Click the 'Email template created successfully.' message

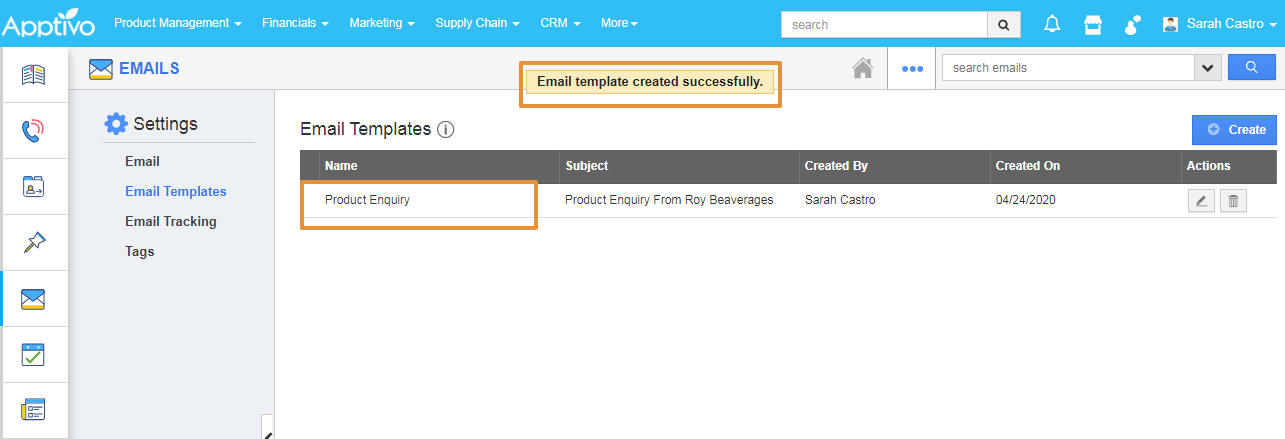pos(650,82)
